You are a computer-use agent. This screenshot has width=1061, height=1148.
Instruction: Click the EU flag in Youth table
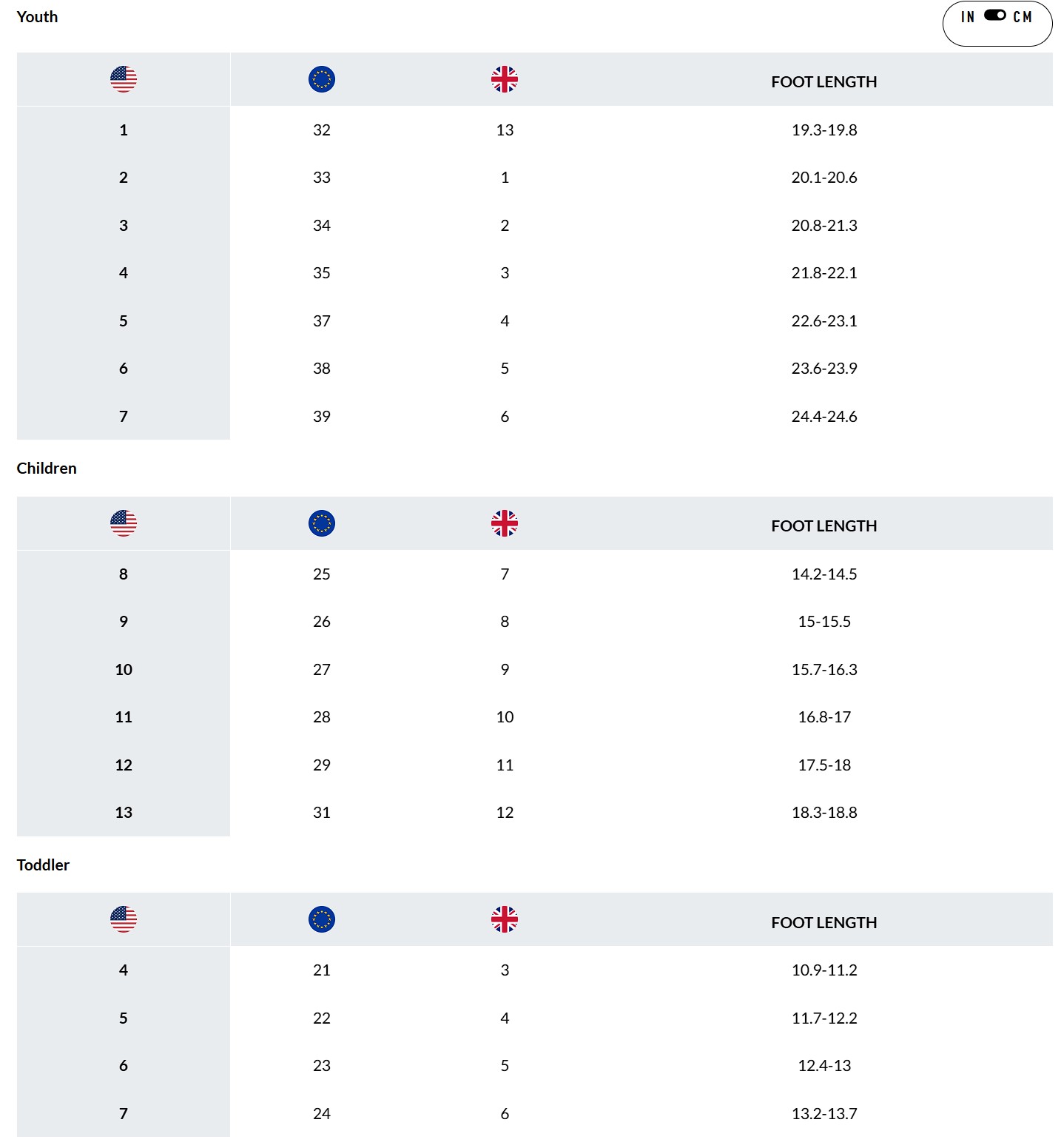tap(322, 79)
